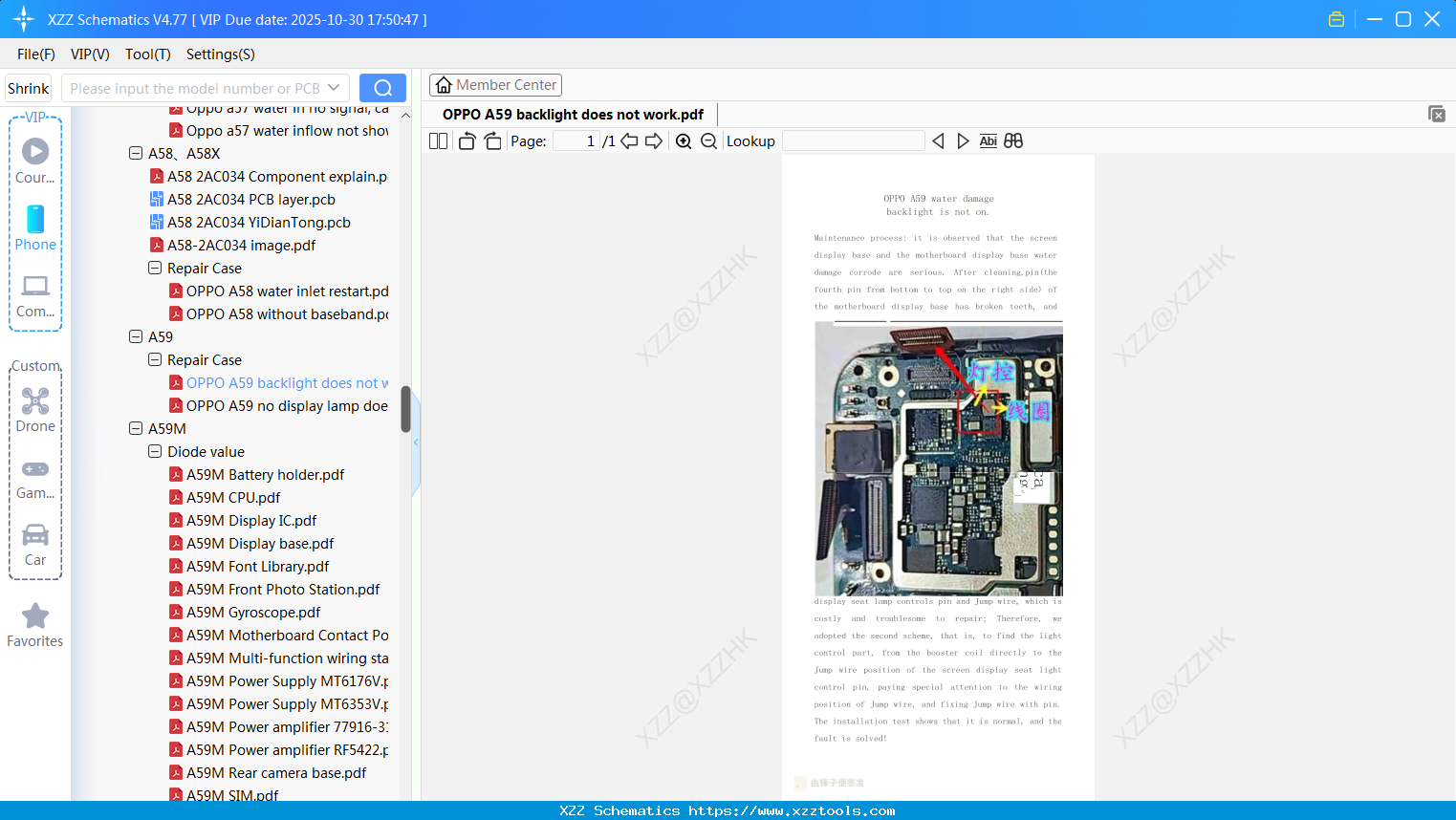Open the model number search dropdown
This screenshot has height=820, width=1456.
pos(334,87)
